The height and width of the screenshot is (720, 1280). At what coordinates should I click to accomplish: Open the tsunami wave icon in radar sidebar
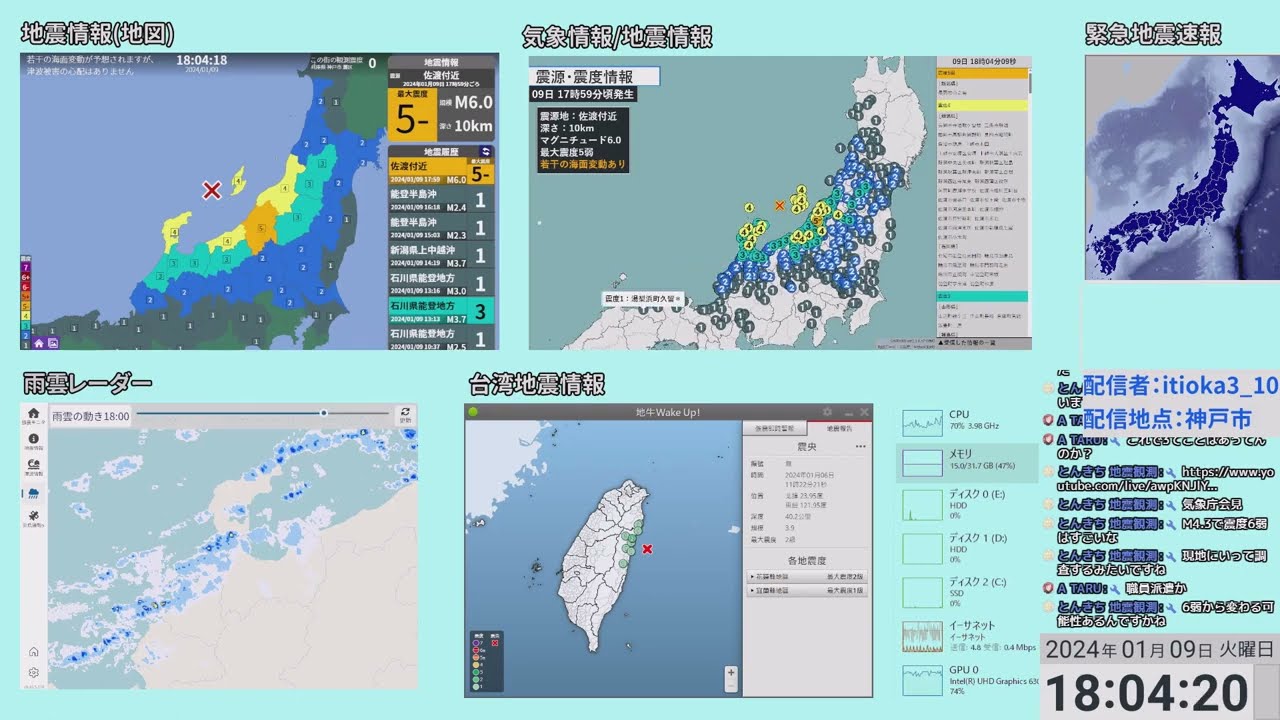33,466
